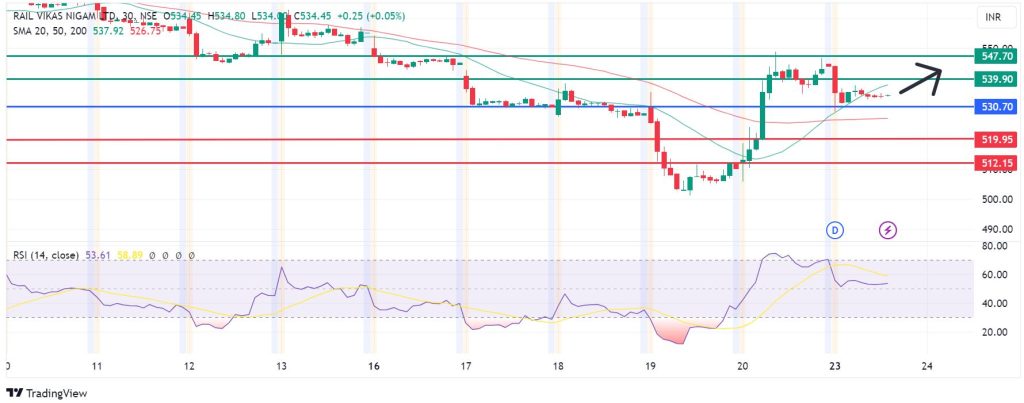Click date label 12 on time axis
Screen dimensions: 1024x403
(188, 366)
